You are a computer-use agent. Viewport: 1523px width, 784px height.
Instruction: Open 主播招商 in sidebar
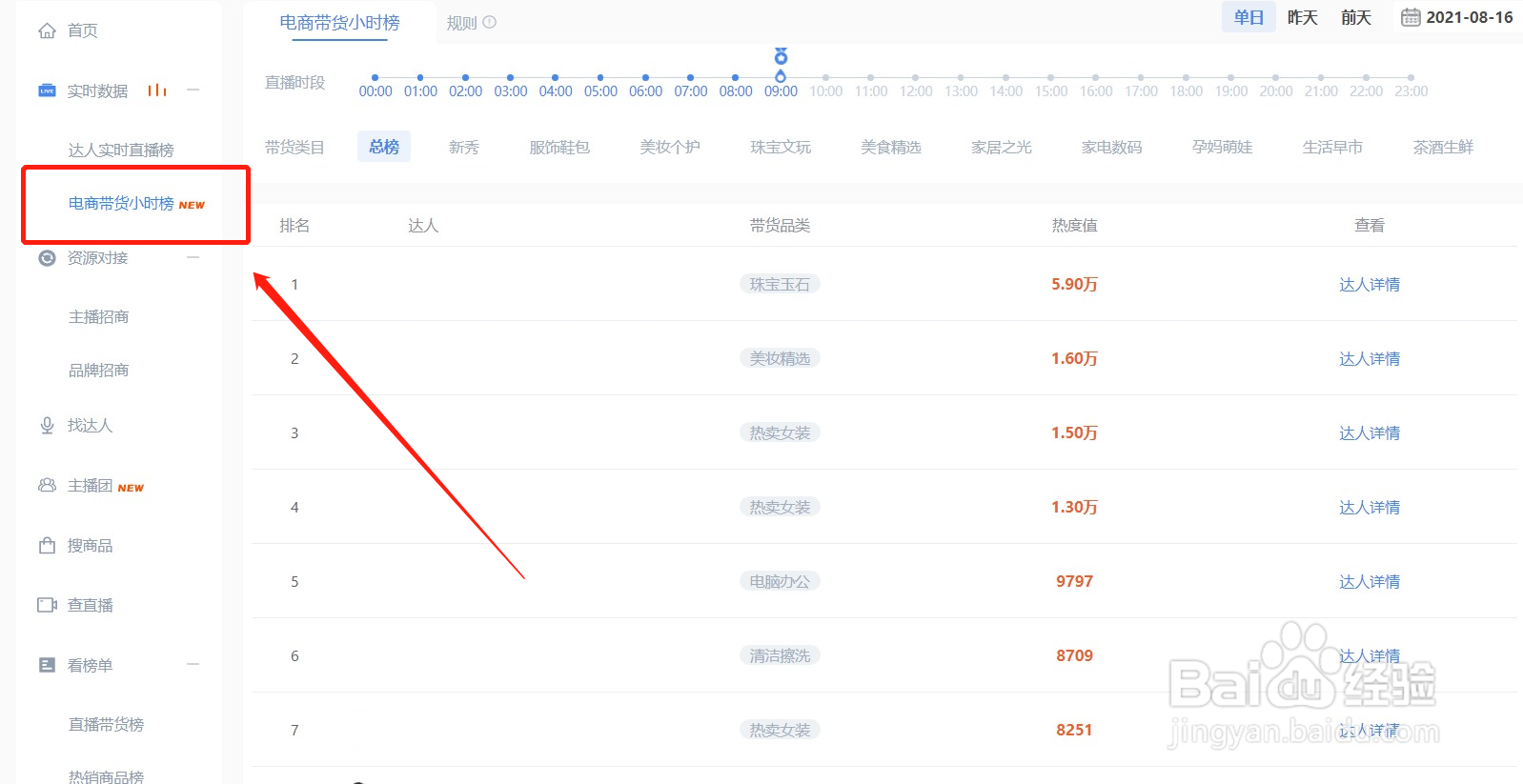point(98,316)
